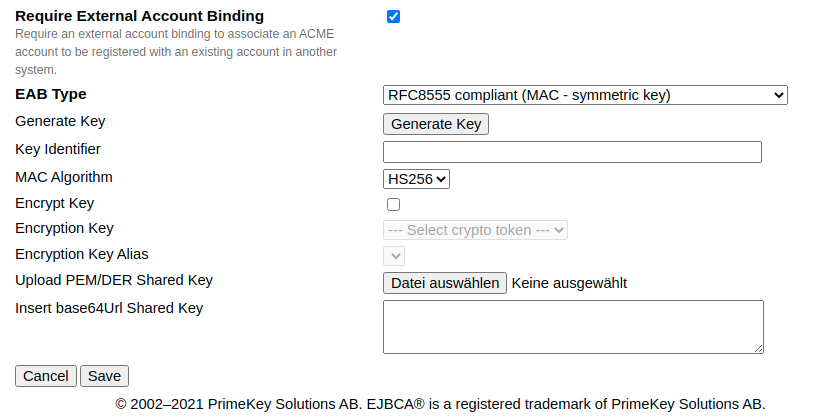Click into the base64Url Shared Key textarea
Screen dimensions: 825x418
(573, 326)
